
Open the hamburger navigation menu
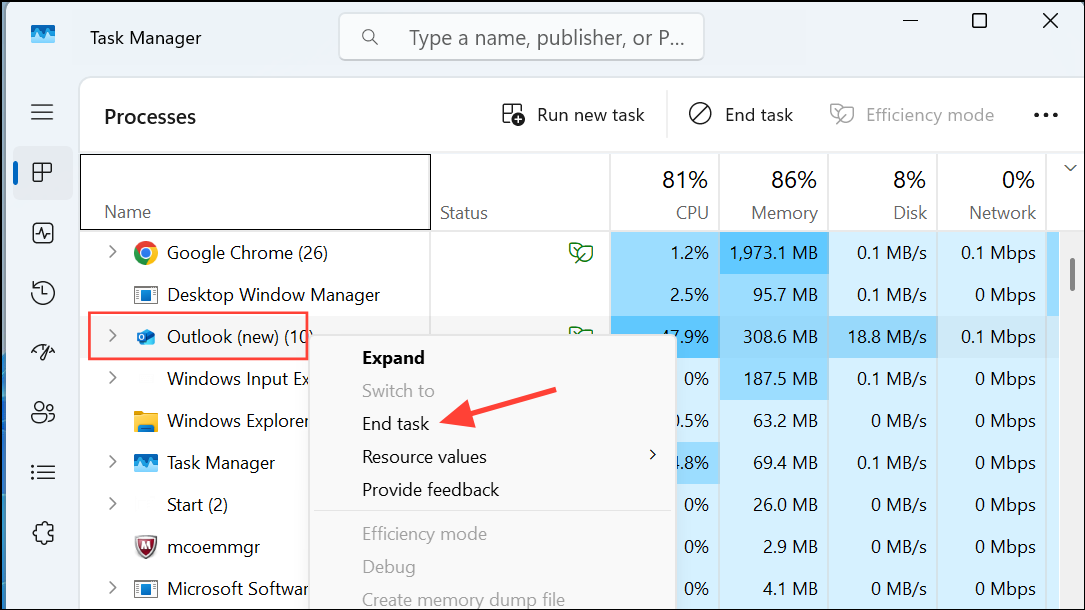[x=42, y=112]
